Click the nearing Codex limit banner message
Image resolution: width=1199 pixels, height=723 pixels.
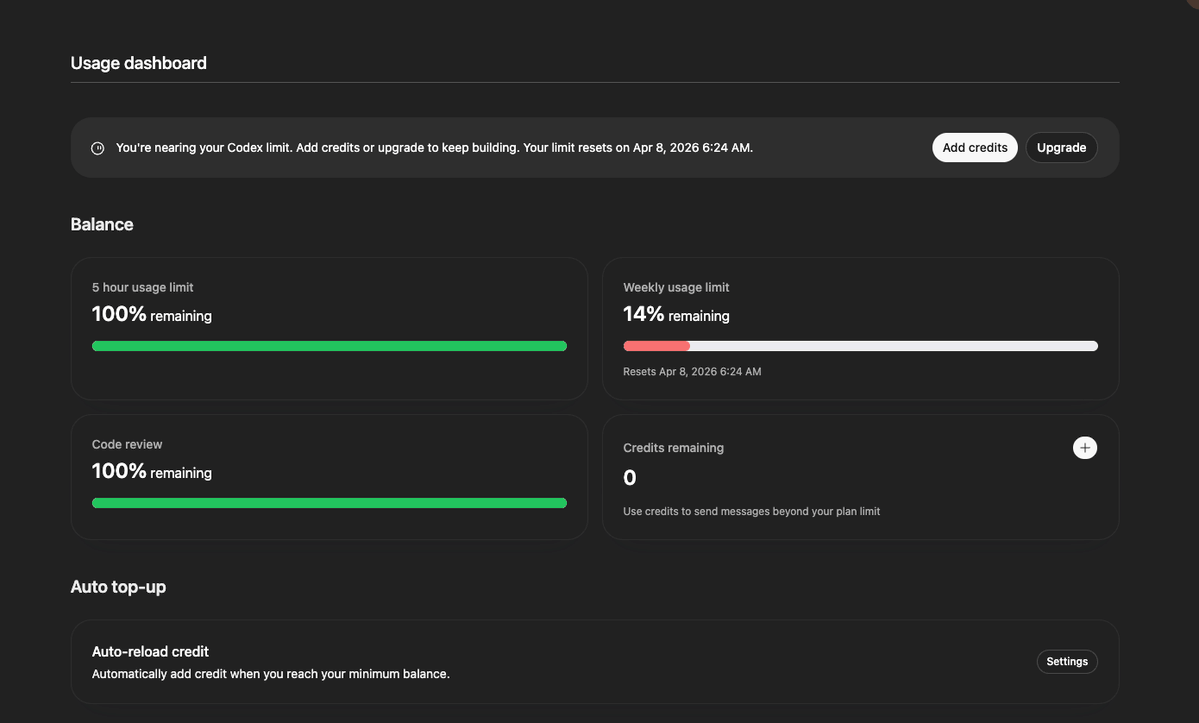(x=434, y=148)
